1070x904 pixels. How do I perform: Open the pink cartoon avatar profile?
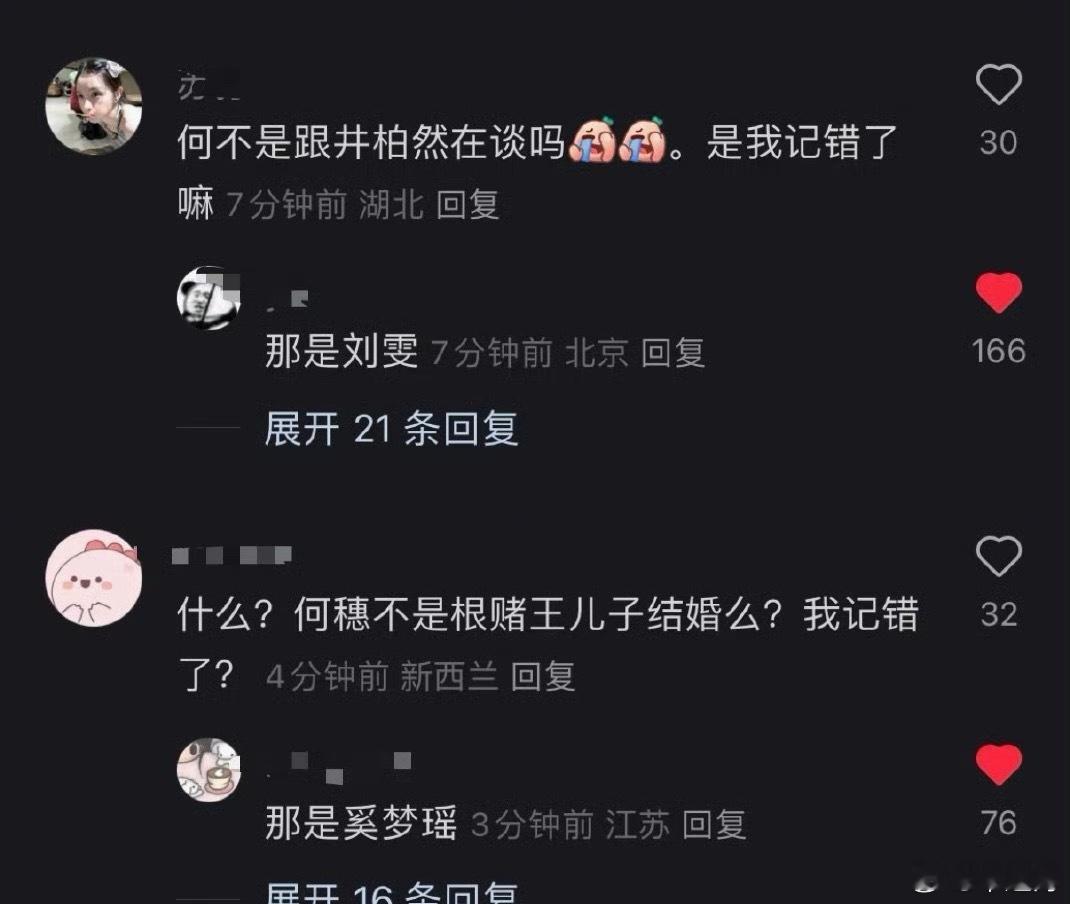tap(93, 578)
